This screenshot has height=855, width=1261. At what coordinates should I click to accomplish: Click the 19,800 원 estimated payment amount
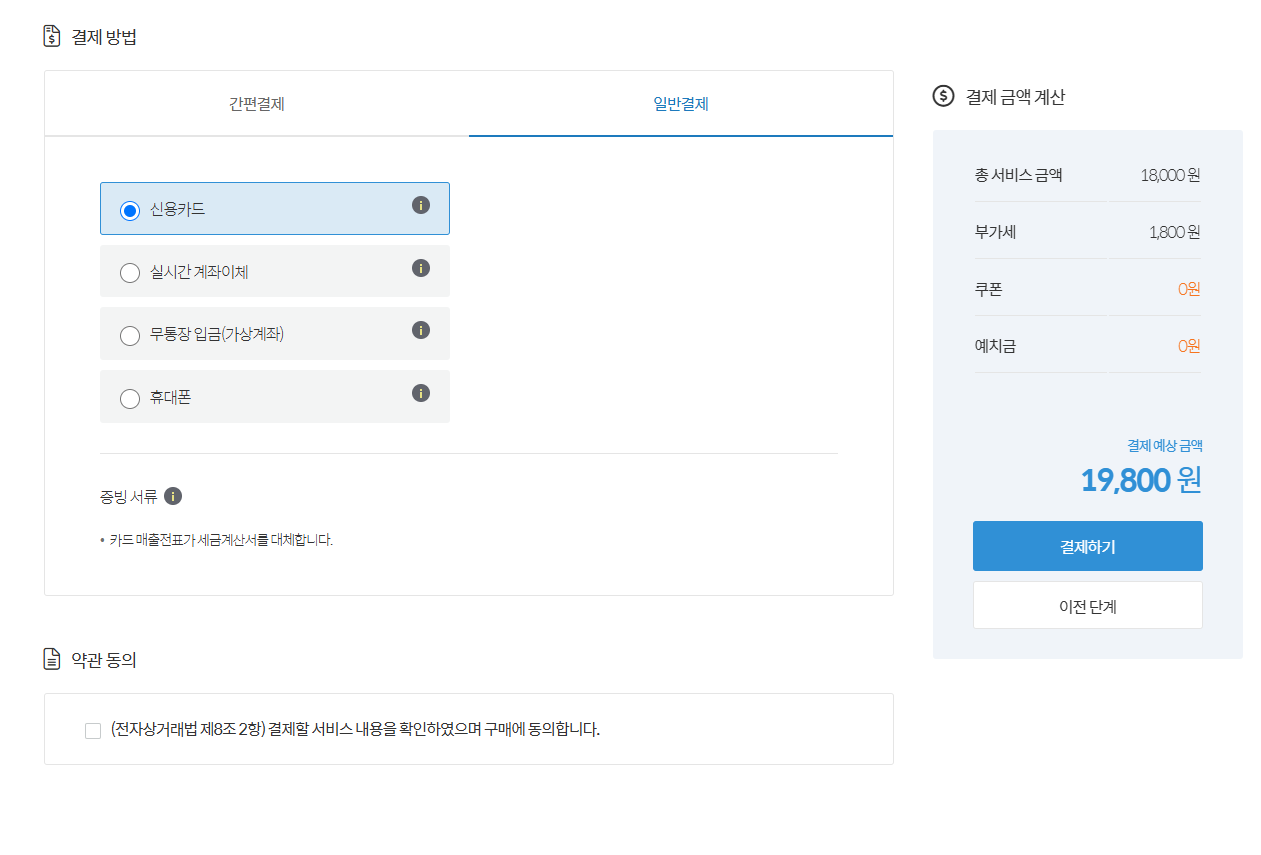point(1139,480)
